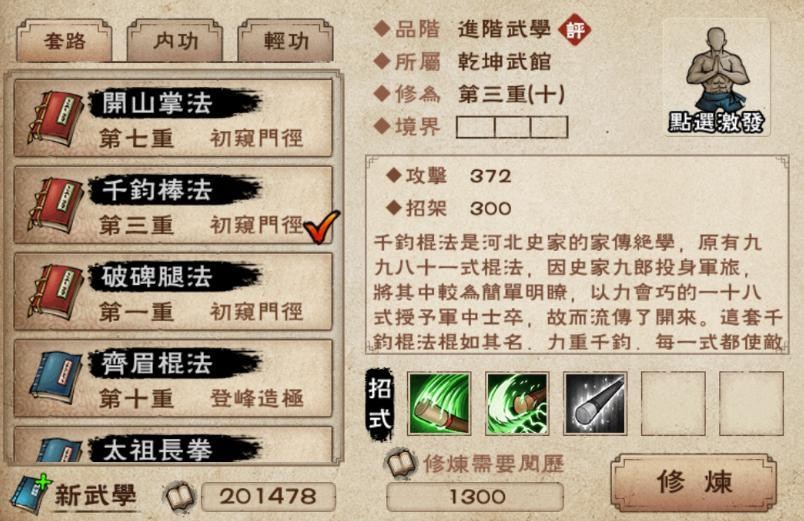Tap the blue book 新武學 icon

32,494
